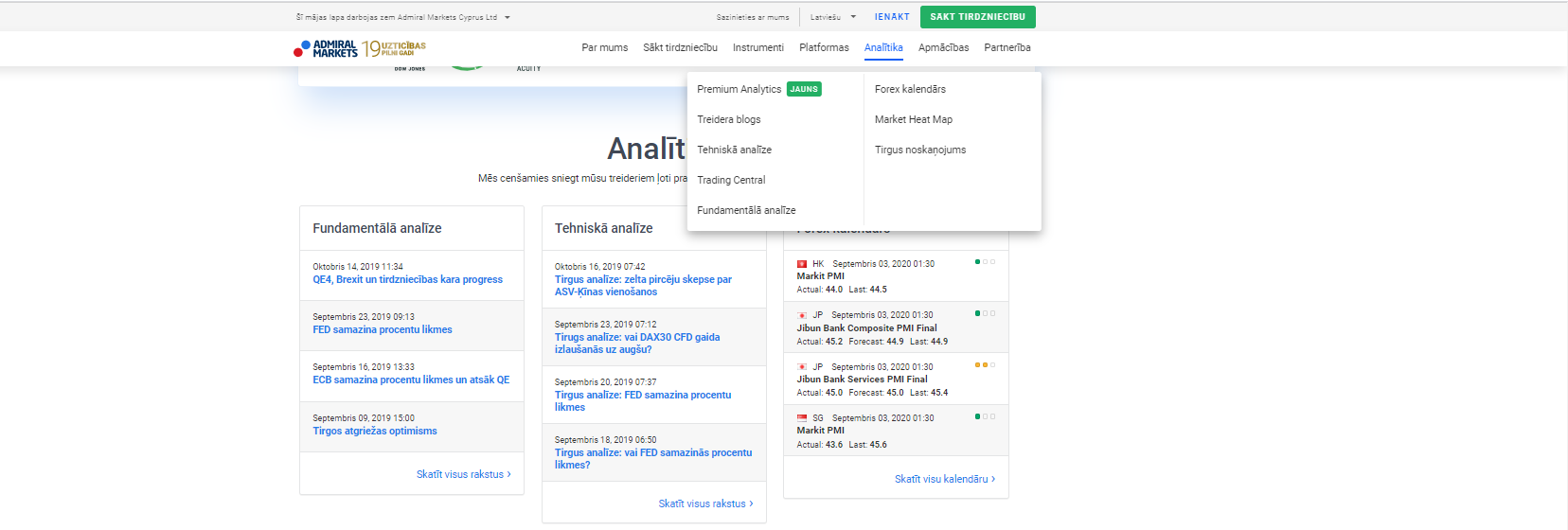Click the IENĀKT login link
1568x530 pixels.
(892, 17)
